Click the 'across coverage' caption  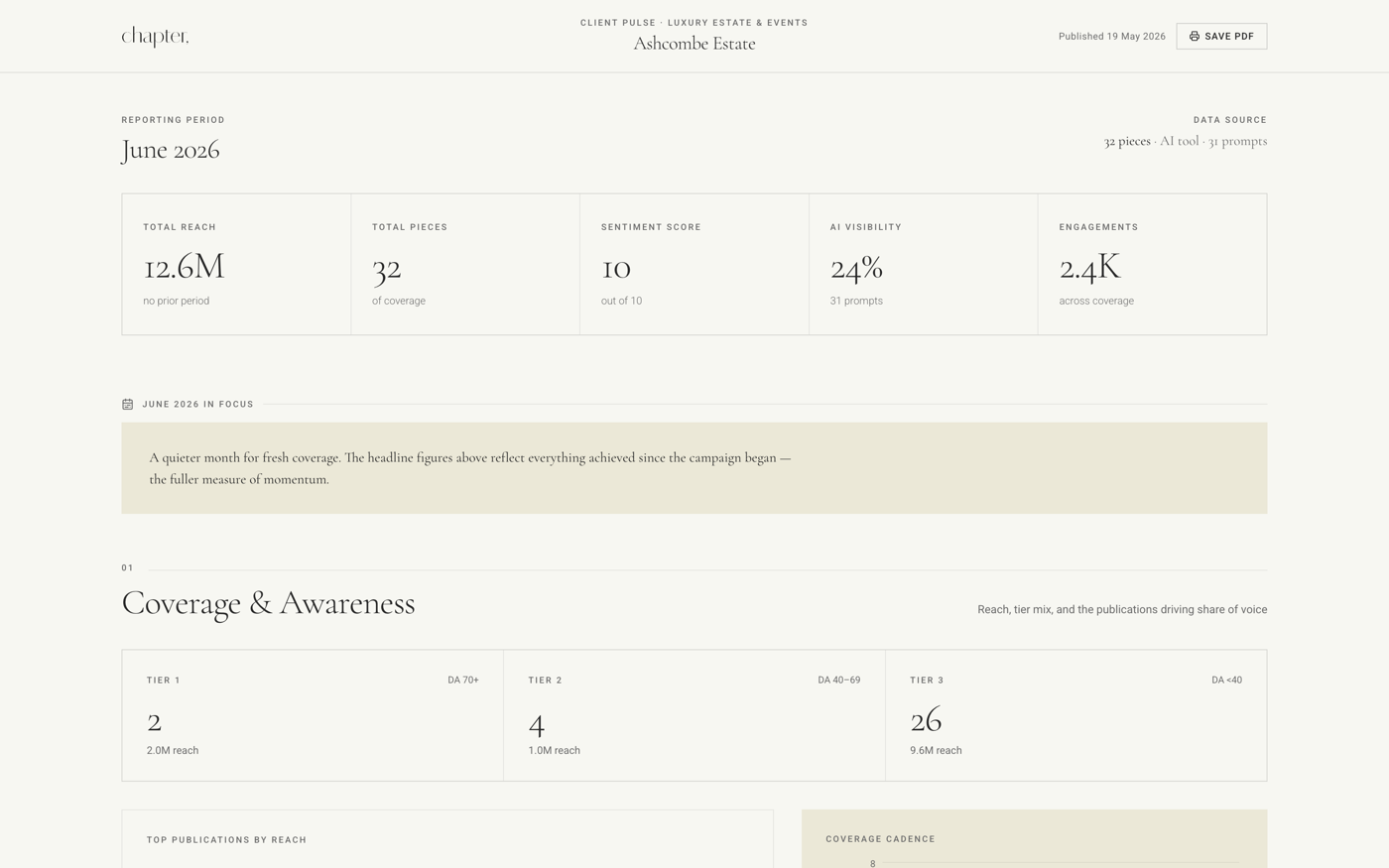[1096, 301]
